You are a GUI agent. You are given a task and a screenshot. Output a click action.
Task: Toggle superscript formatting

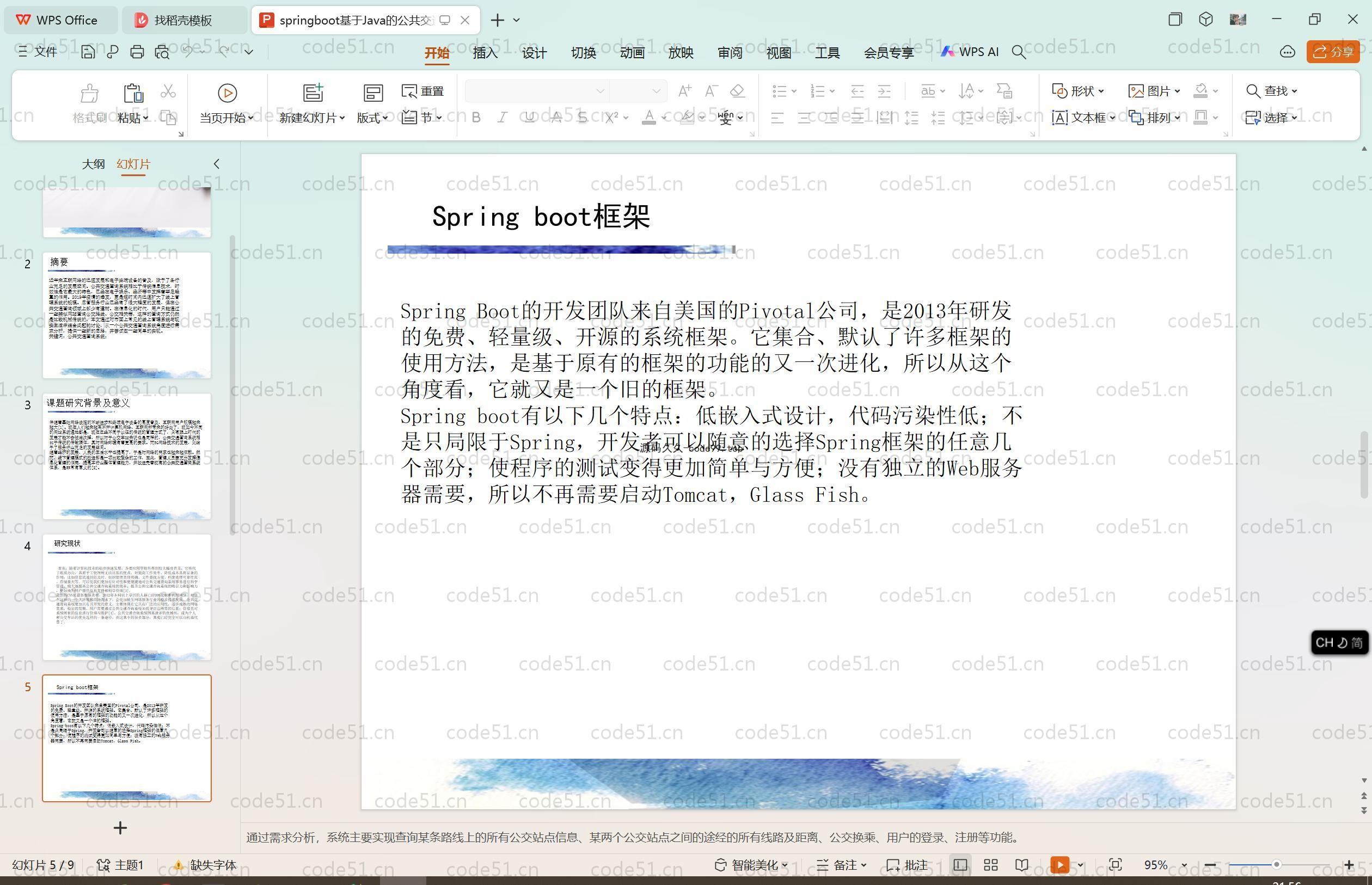611,118
